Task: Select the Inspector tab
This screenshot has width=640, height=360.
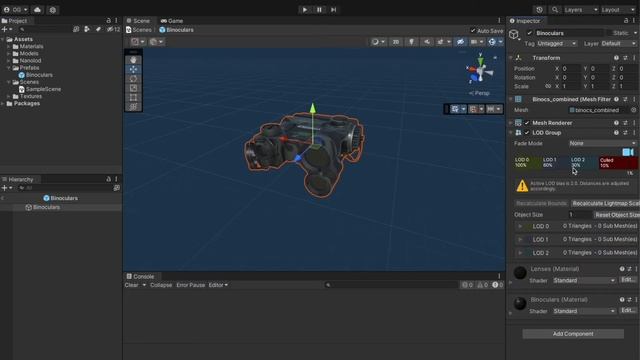Action: [525, 20]
